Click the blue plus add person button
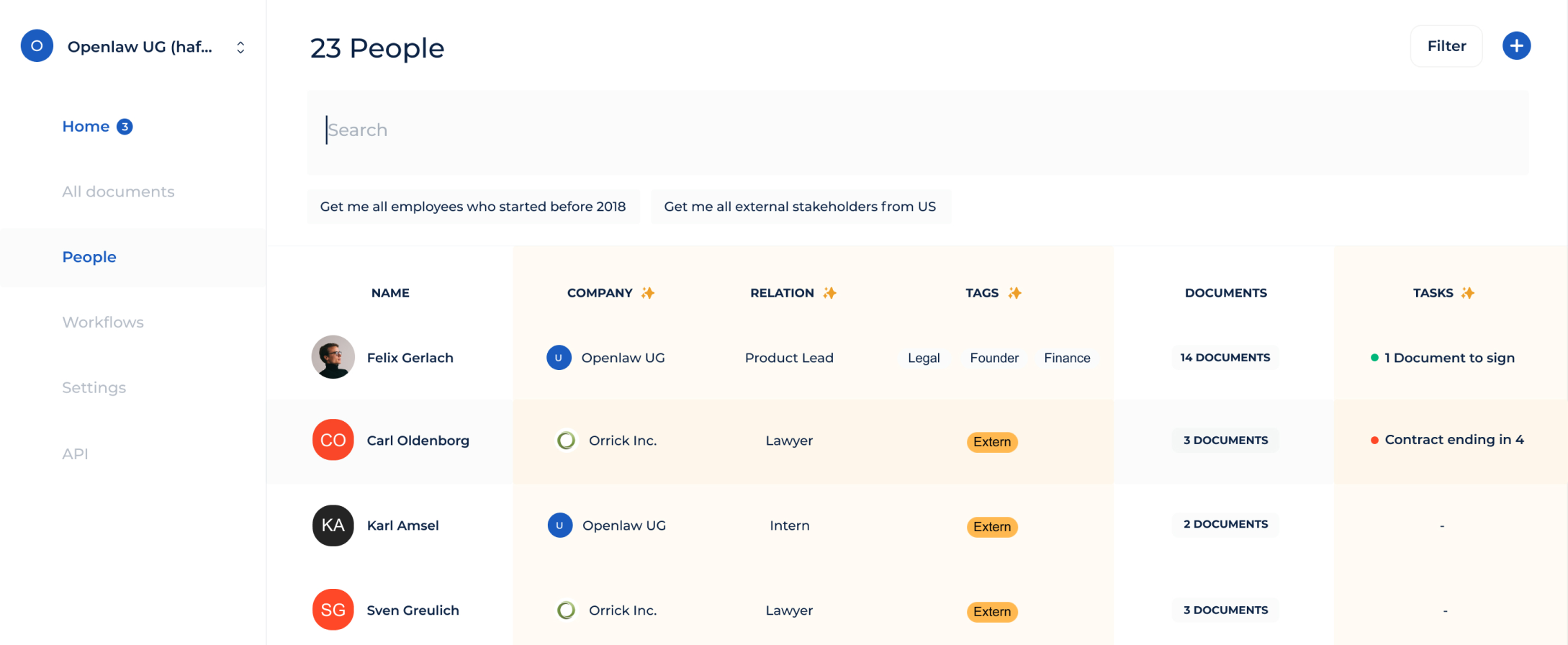This screenshot has height=645, width=1568. tap(1516, 46)
